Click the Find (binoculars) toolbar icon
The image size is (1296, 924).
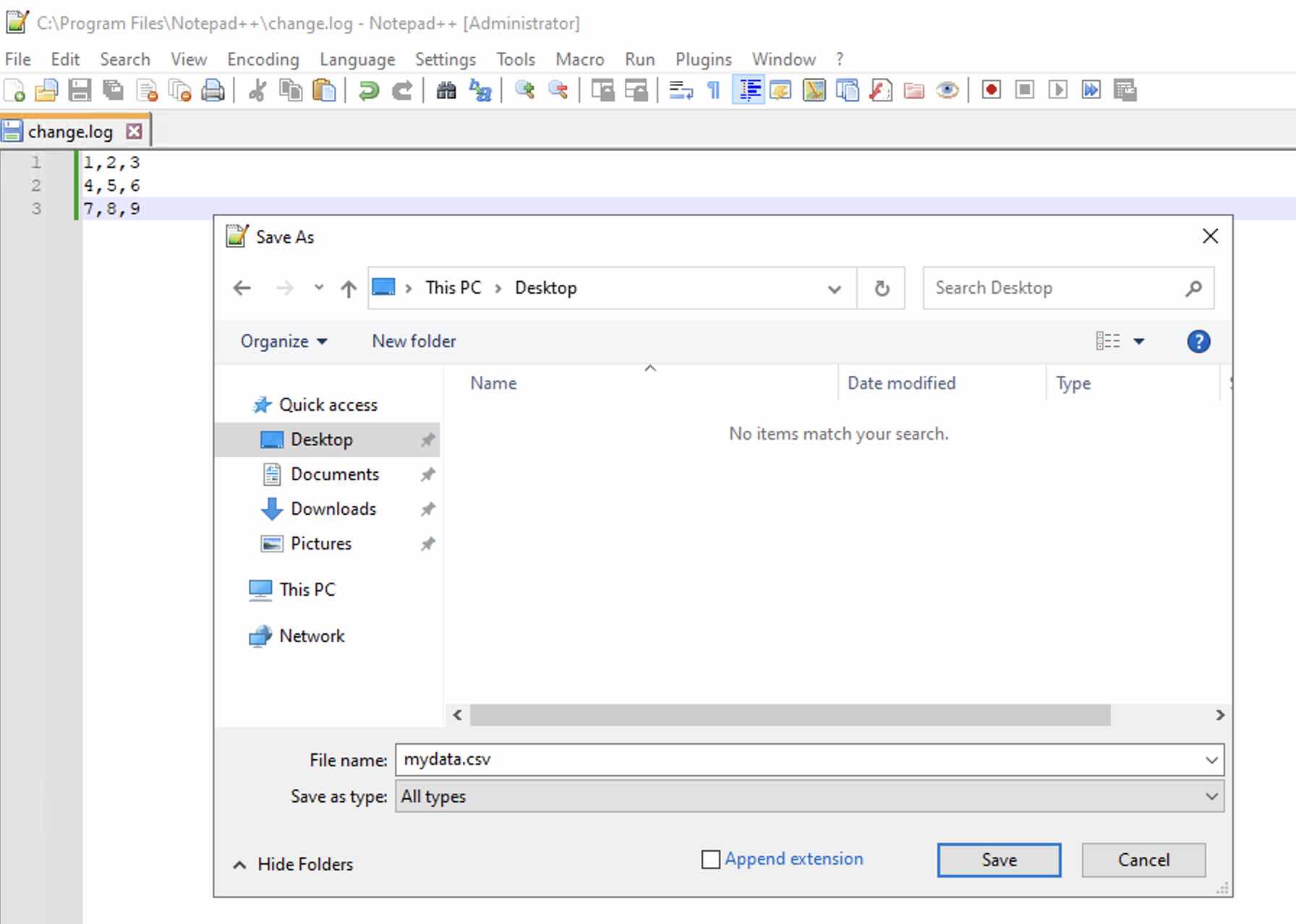coord(446,90)
